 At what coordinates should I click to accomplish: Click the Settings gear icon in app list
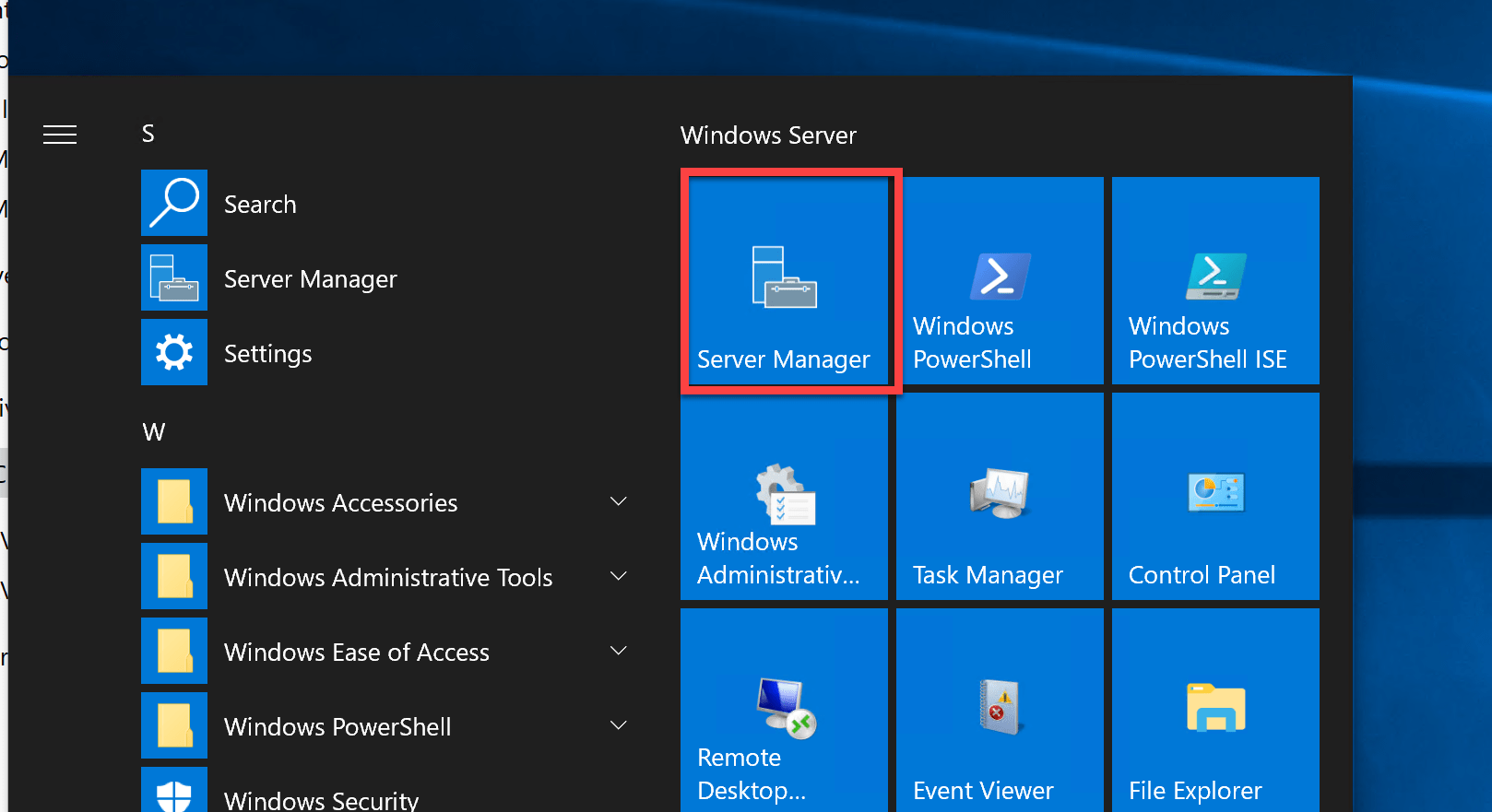pyautogui.click(x=174, y=352)
